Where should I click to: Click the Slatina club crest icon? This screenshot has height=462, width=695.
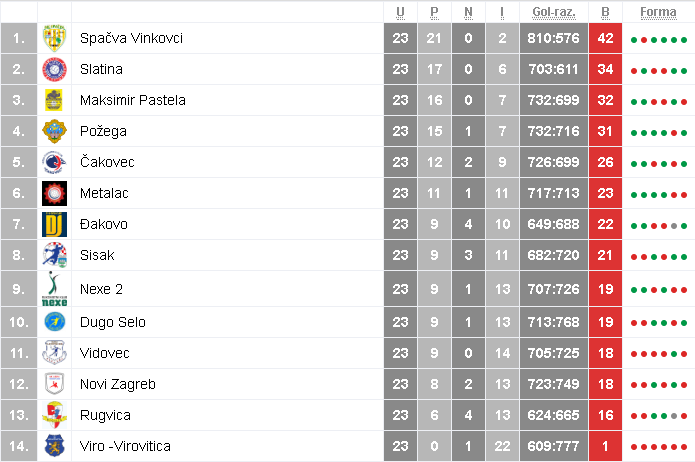tap(53, 70)
